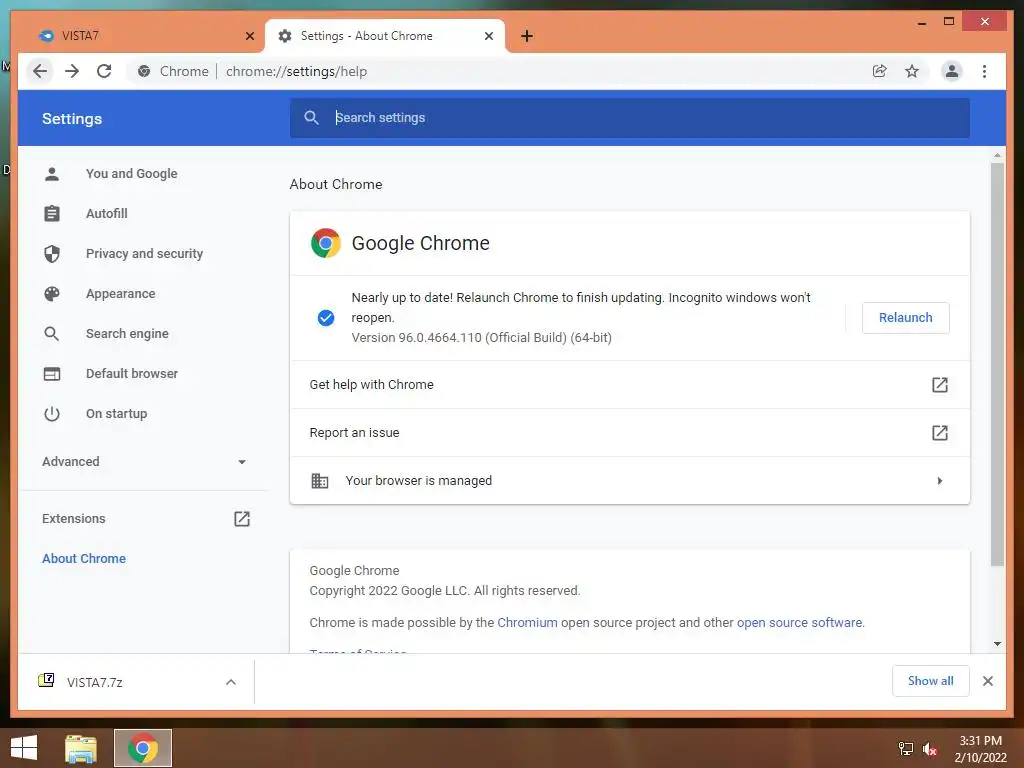Expand the Advanced section
Image resolution: width=1024 pixels, height=768 pixels.
tap(144, 462)
